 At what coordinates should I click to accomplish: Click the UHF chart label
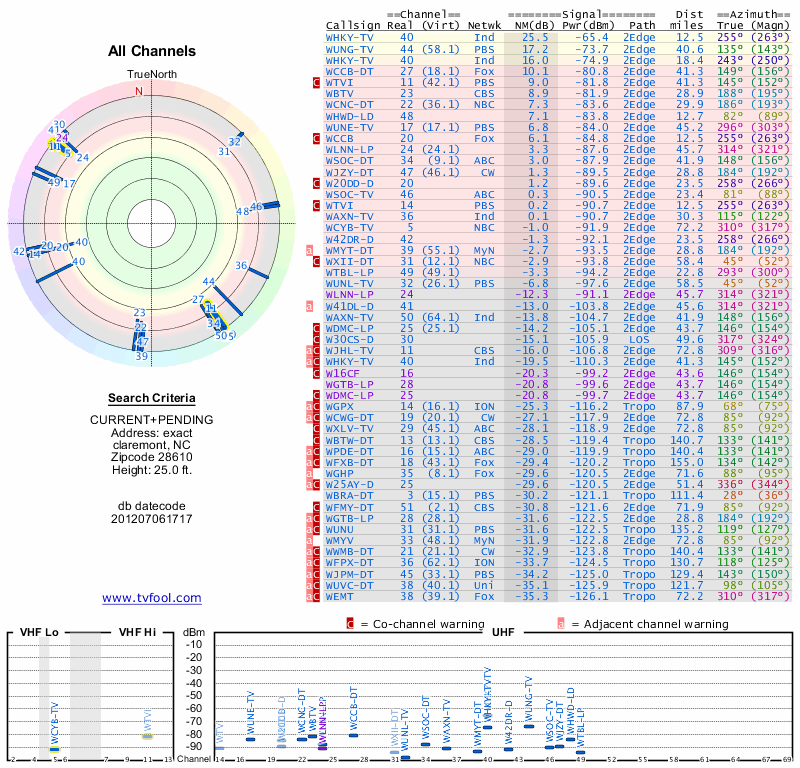pyautogui.click(x=503, y=633)
